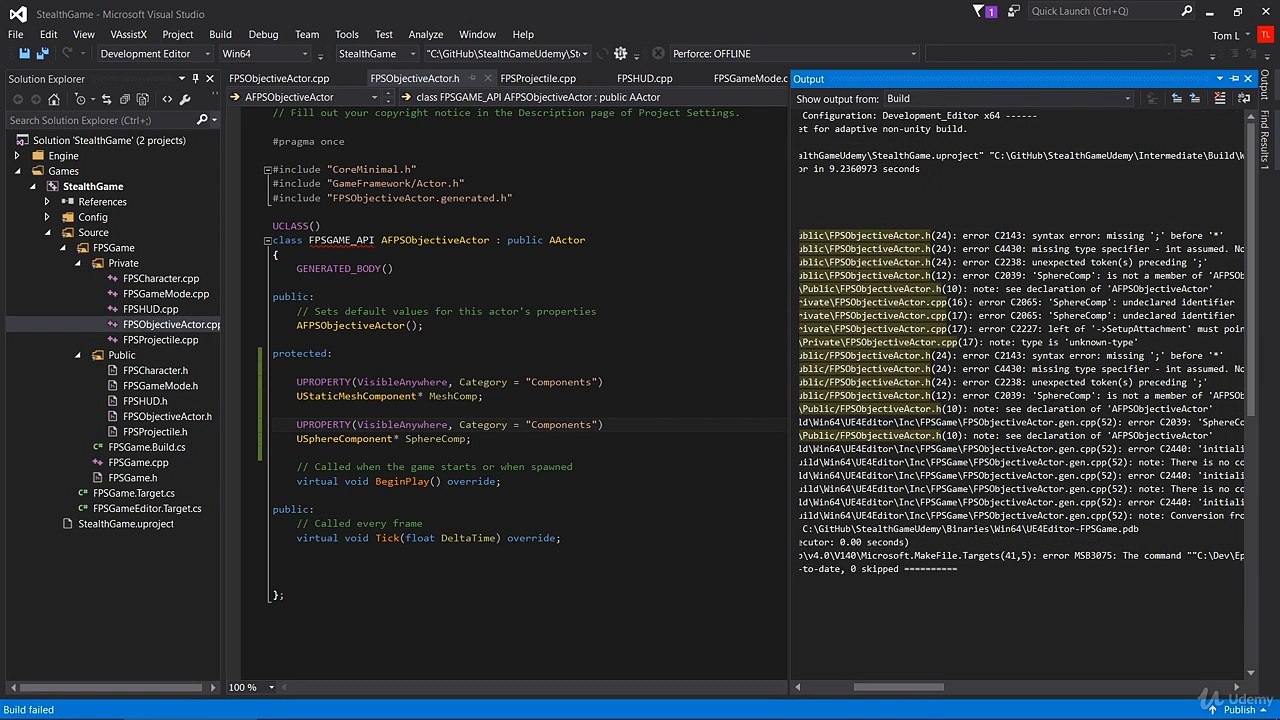Open Properties wrench icon in Solution Explorer

[185, 99]
